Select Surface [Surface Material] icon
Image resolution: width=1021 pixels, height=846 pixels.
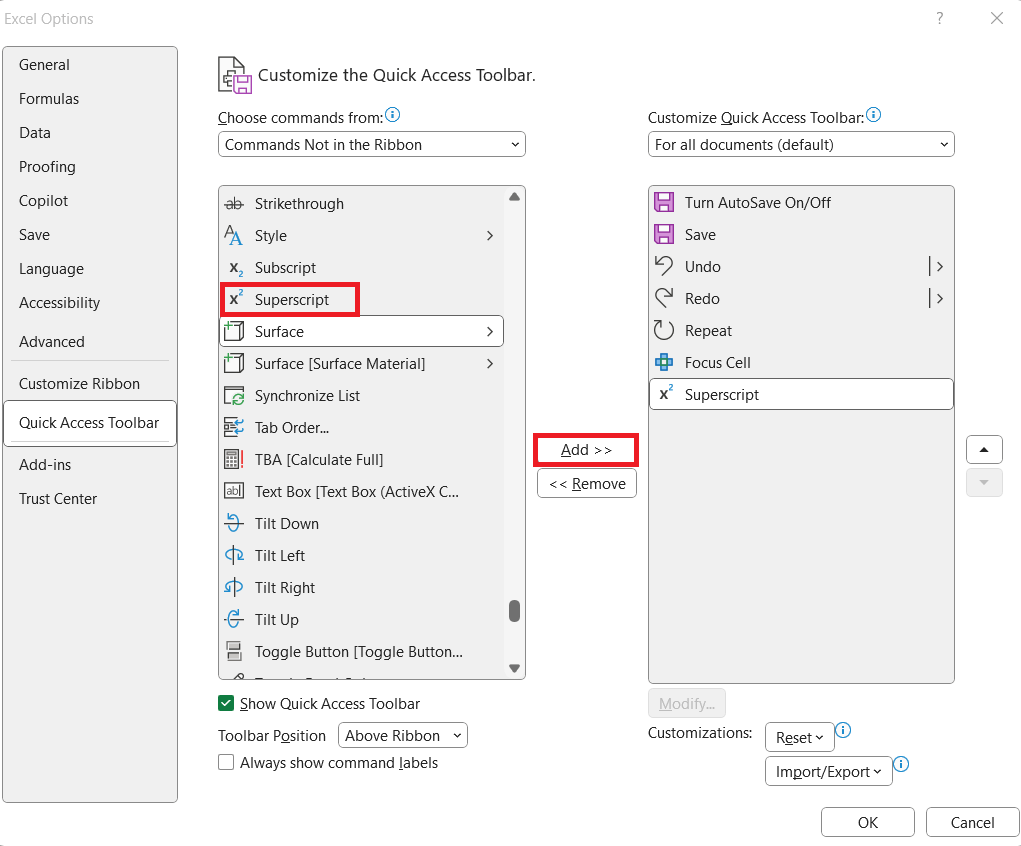[234, 363]
